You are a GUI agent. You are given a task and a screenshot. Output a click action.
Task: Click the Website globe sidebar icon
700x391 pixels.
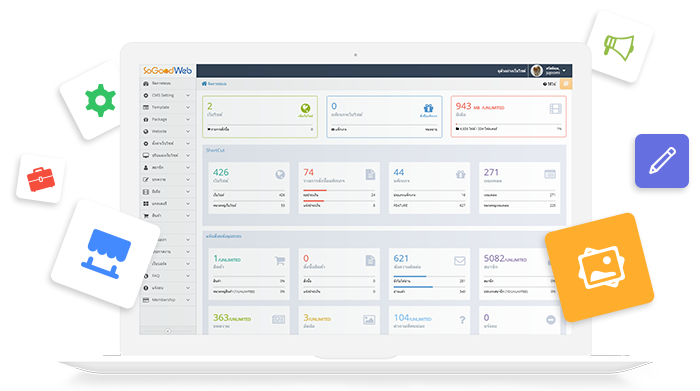[x=146, y=131]
